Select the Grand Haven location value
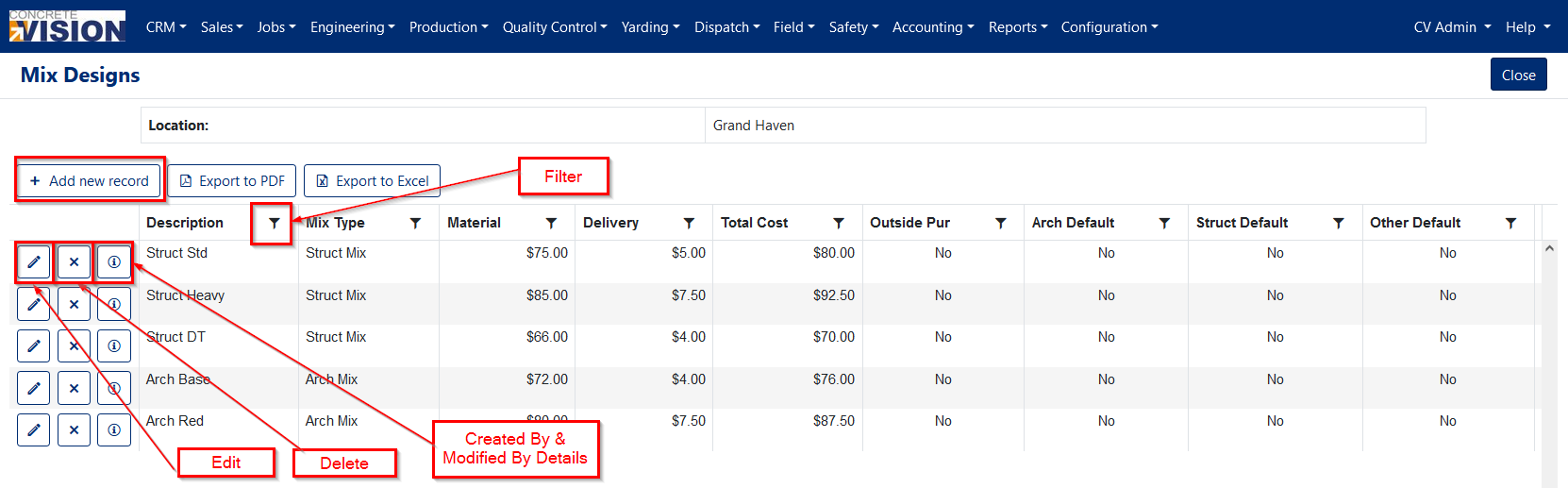 [754, 126]
